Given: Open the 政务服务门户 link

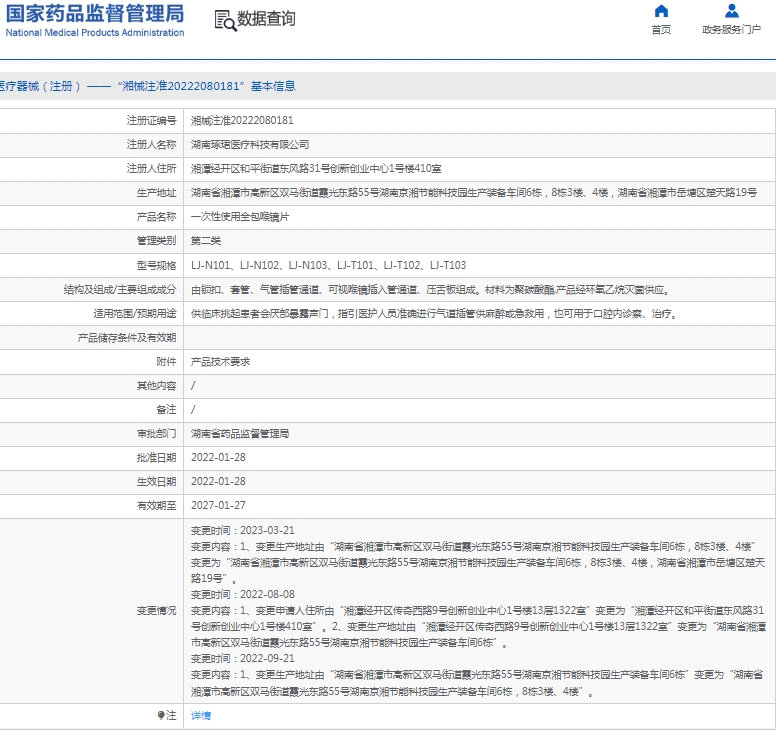Looking at the screenshot, I should pyautogui.click(x=731, y=30).
